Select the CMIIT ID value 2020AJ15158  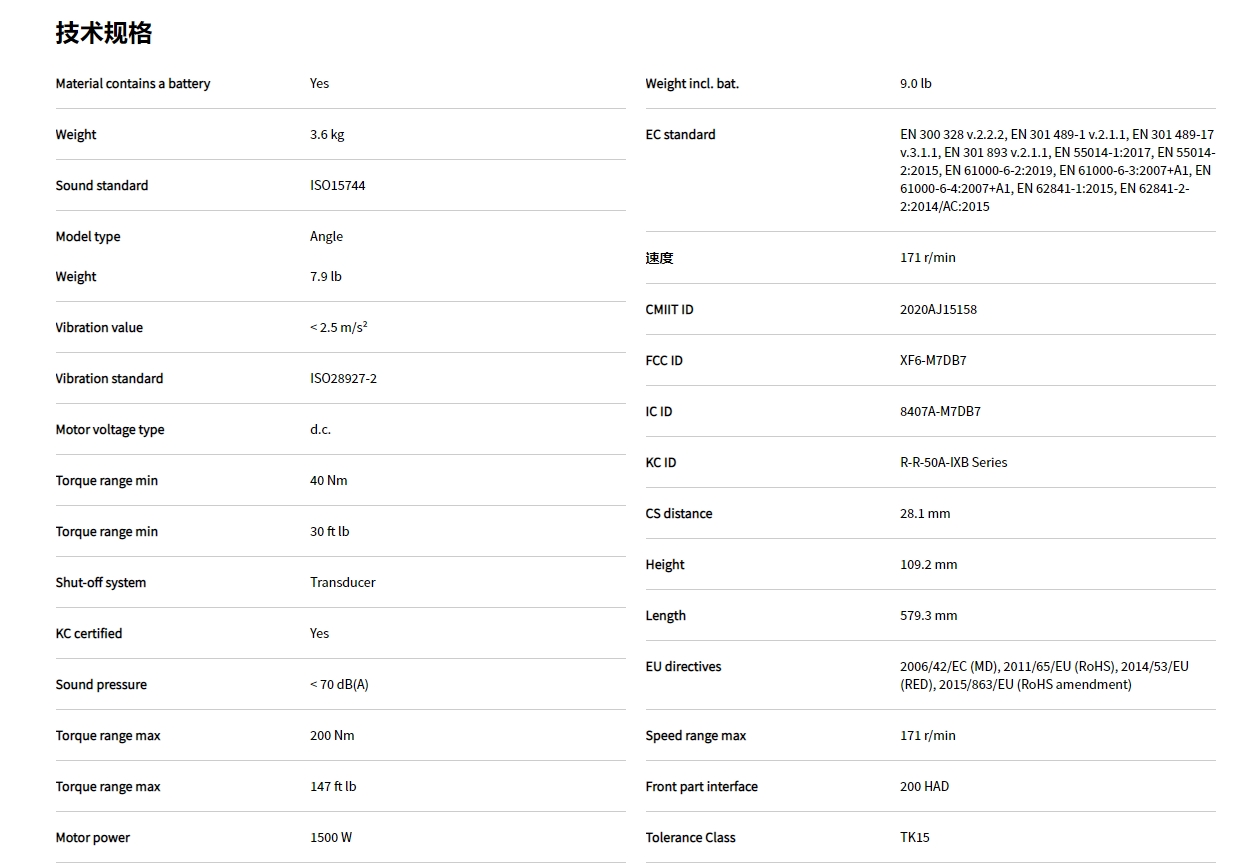(938, 309)
